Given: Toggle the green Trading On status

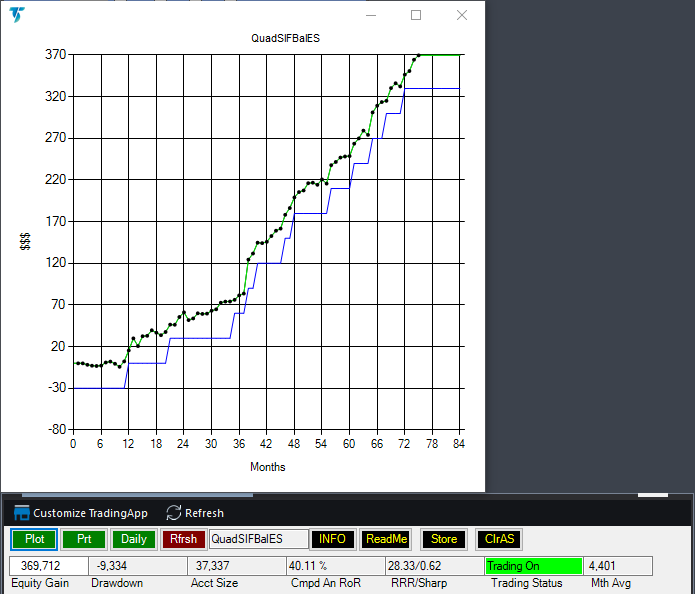Looking at the screenshot, I should [x=532, y=566].
